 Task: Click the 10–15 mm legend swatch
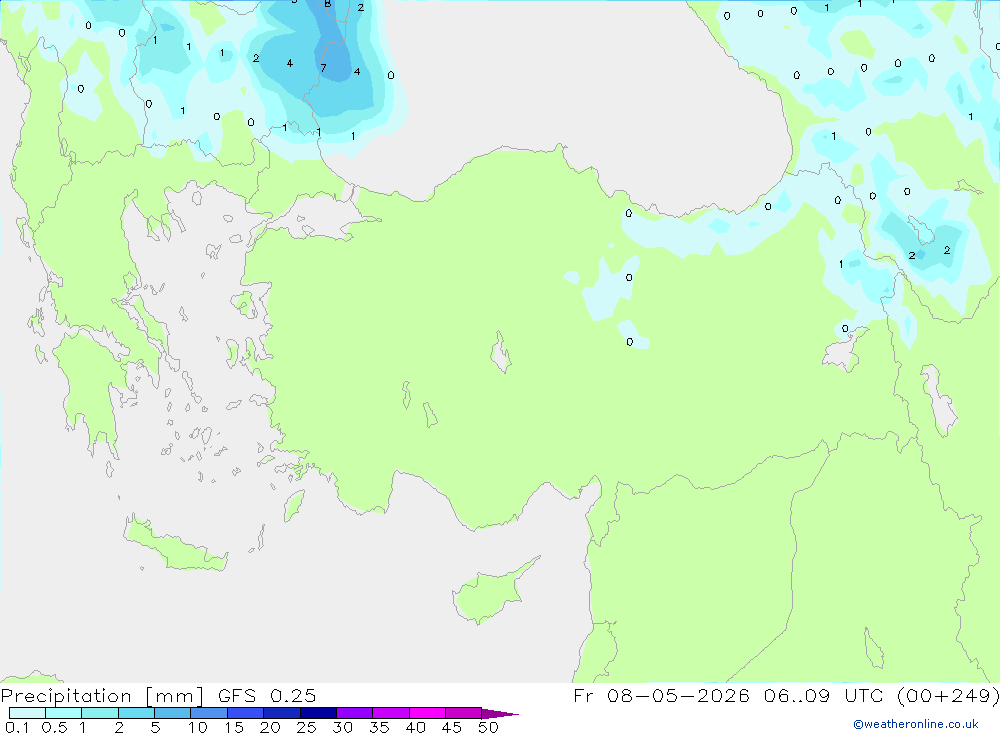209,713
